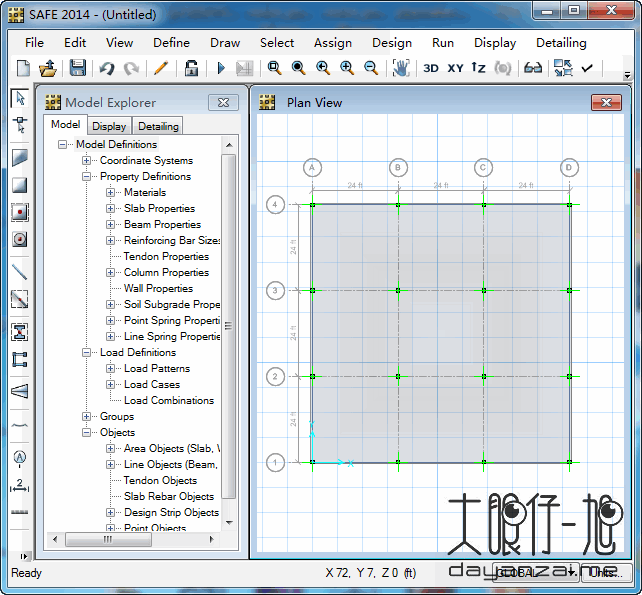The height and width of the screenshot is (595, 642).
Task: Open the Select menu
Action: pyautogui.click(x=277, y=43)
